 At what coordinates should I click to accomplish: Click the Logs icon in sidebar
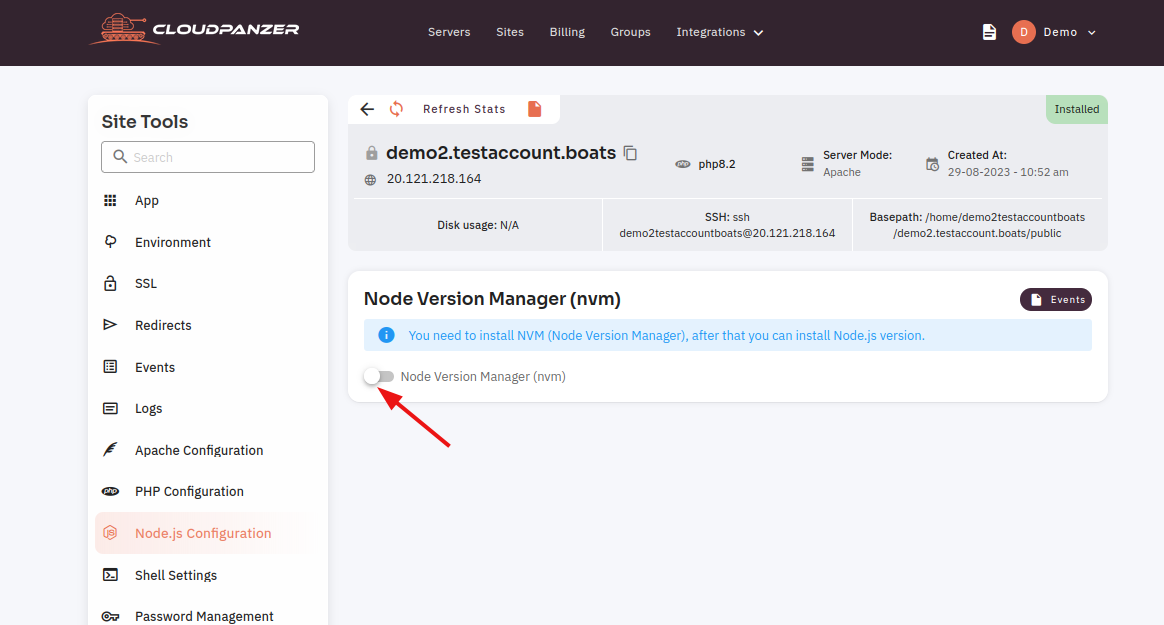[x=110, y=408]
